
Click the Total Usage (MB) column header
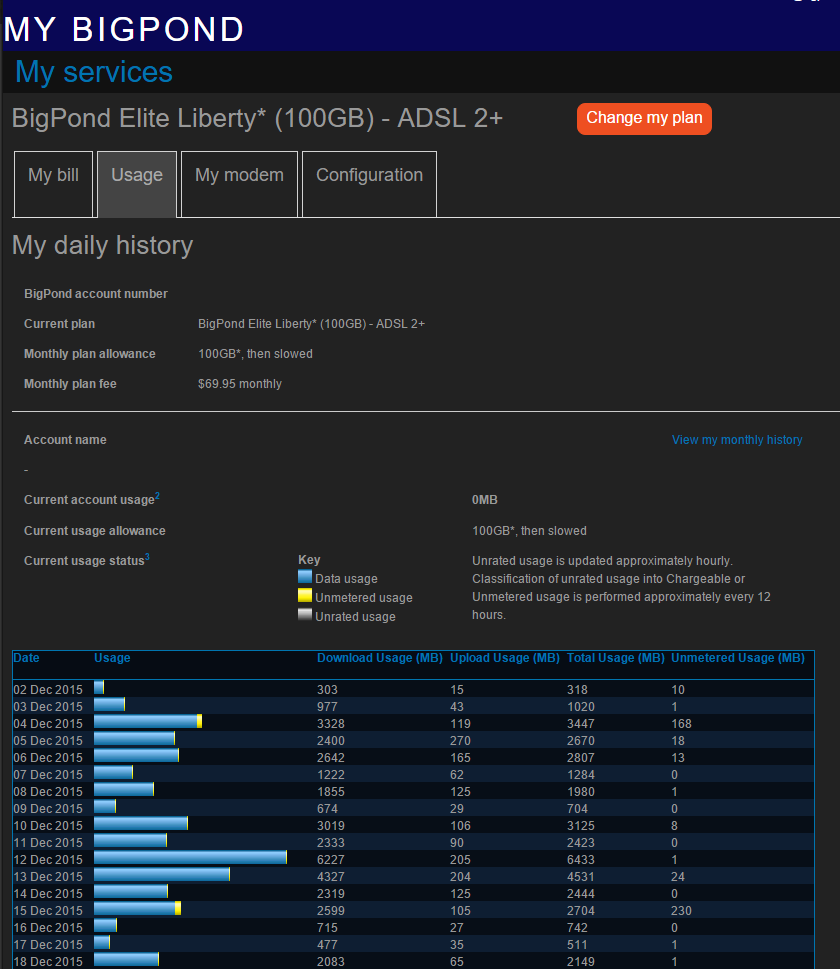click(x=615, y=658)
